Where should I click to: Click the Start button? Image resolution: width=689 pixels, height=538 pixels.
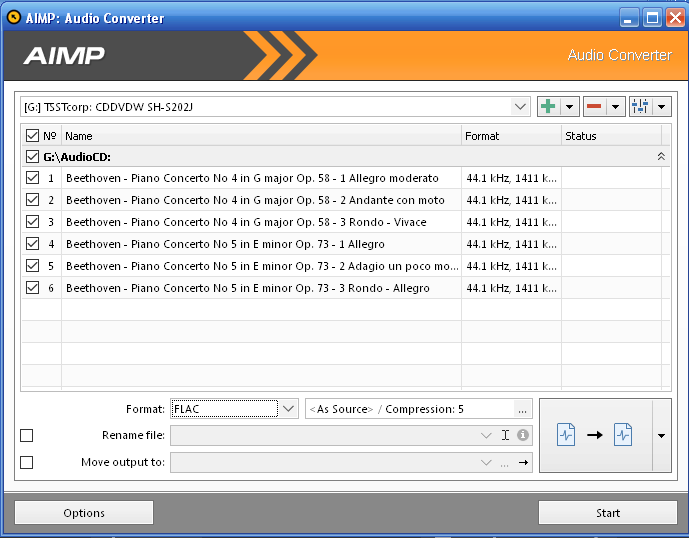pos(608,513)
